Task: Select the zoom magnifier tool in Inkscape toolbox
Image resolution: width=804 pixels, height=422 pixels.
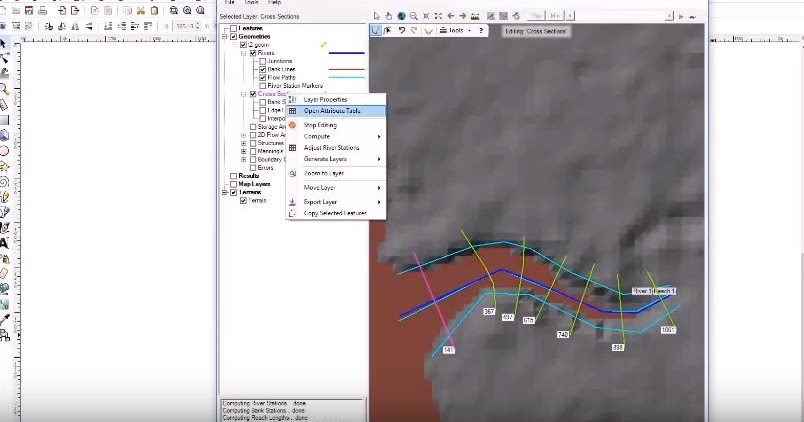Action: (4, 89)
